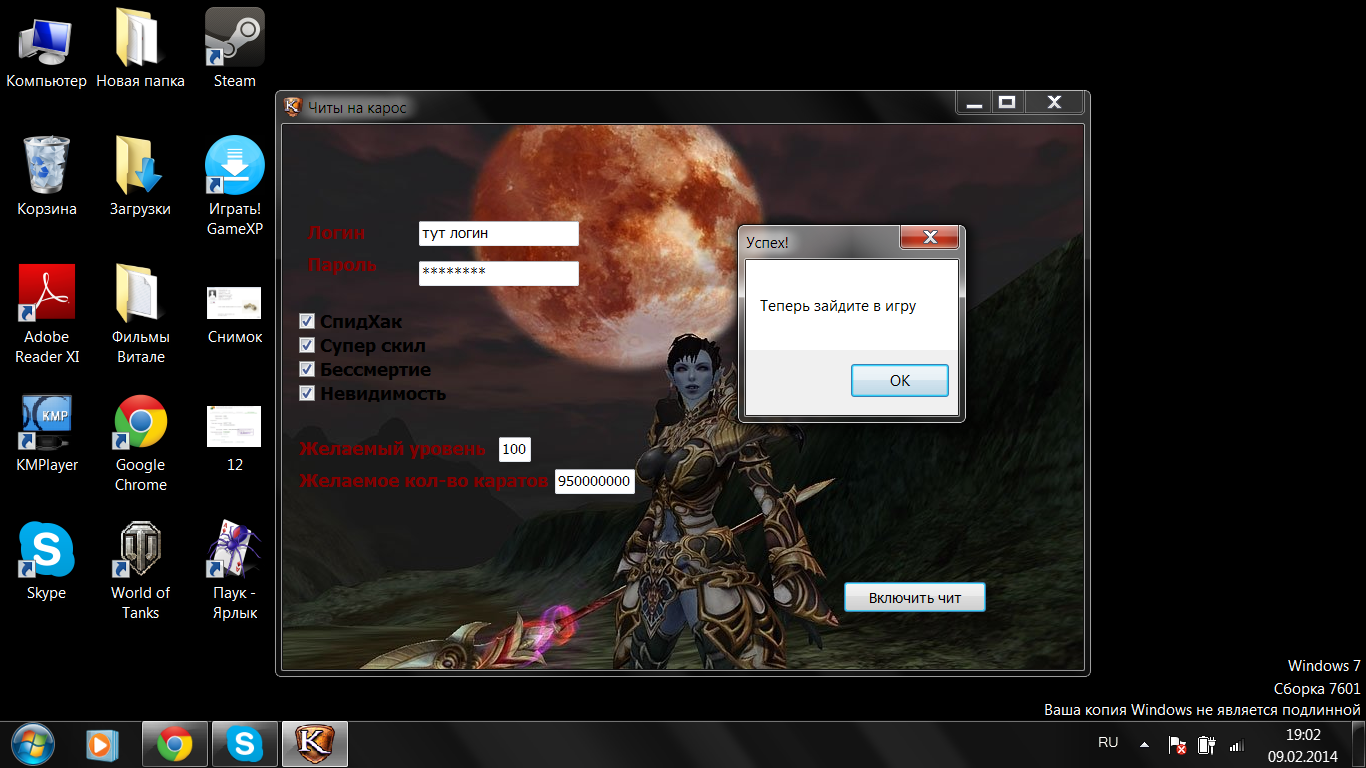Click the Желаемый уровень field with 100

[x=515, y=449]
